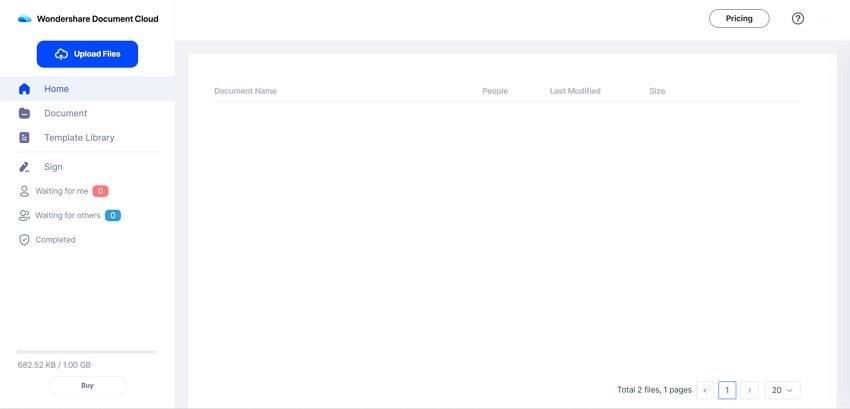The height and width of the screenshot is (409, 850).
Task: Click the people icon beside Waiting for others
Action: 24,215
